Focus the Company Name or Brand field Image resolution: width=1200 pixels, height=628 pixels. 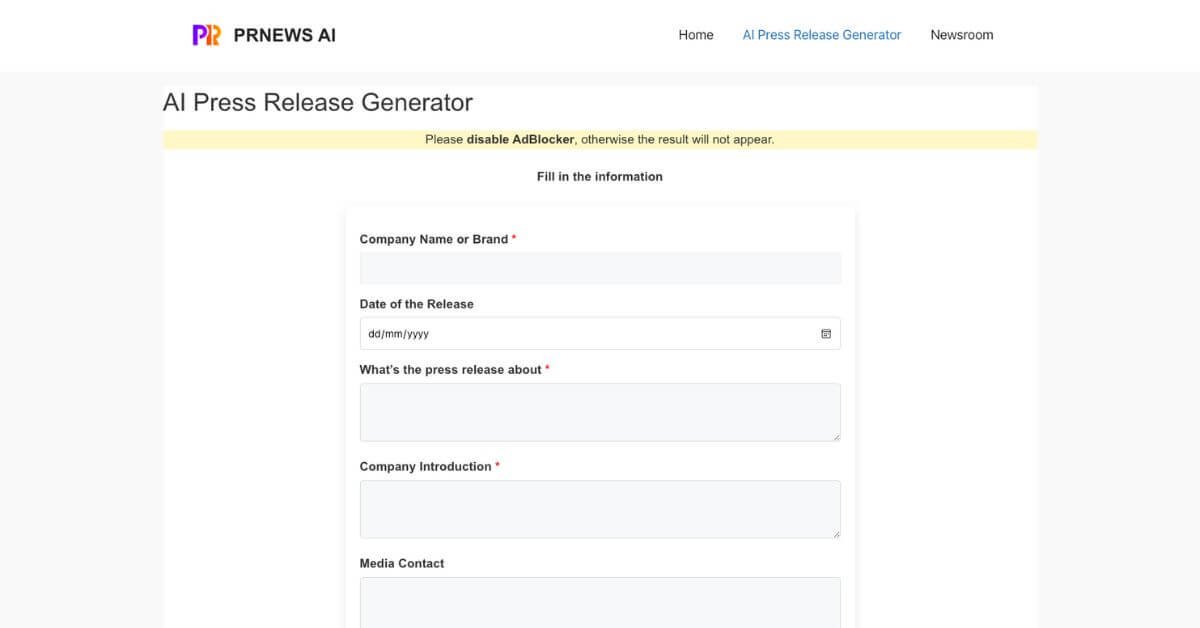pos(600,268)
